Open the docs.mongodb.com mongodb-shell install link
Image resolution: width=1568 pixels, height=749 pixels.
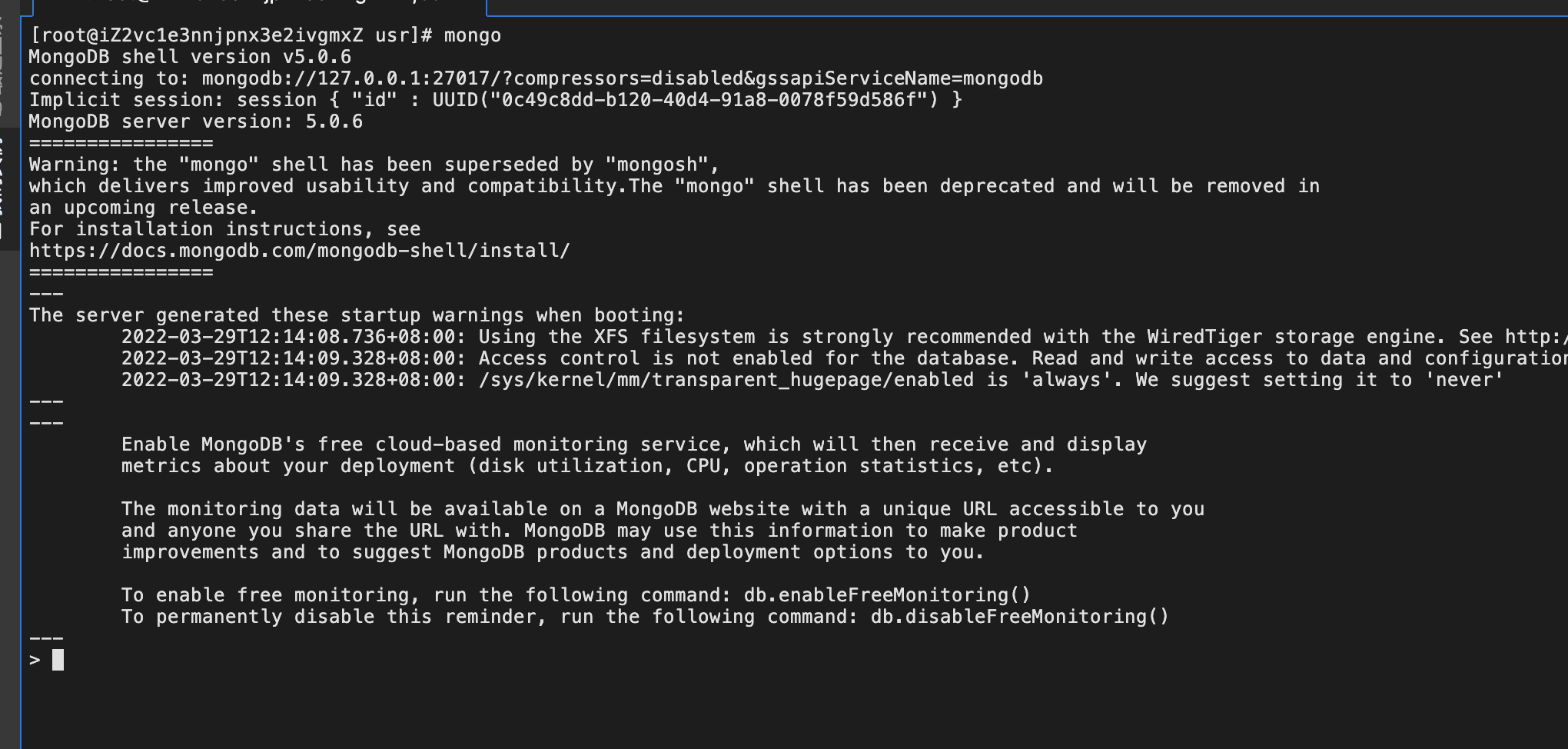[300, 251]
